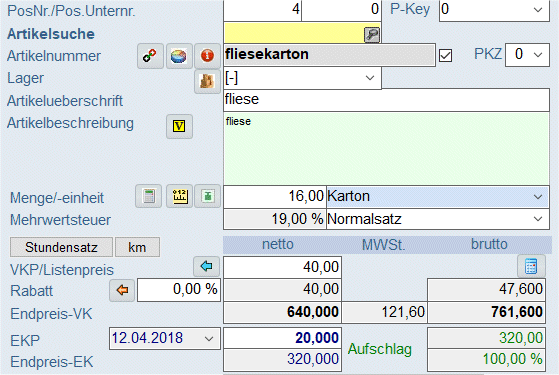The image size is (559, 375).
Task: Click the Endpreis-EK value 320,000
Action: (282, 360)
